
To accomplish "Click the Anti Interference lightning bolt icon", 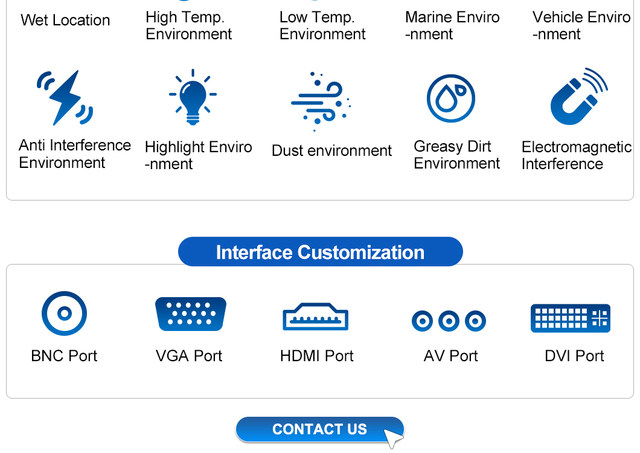I will 65,98.
